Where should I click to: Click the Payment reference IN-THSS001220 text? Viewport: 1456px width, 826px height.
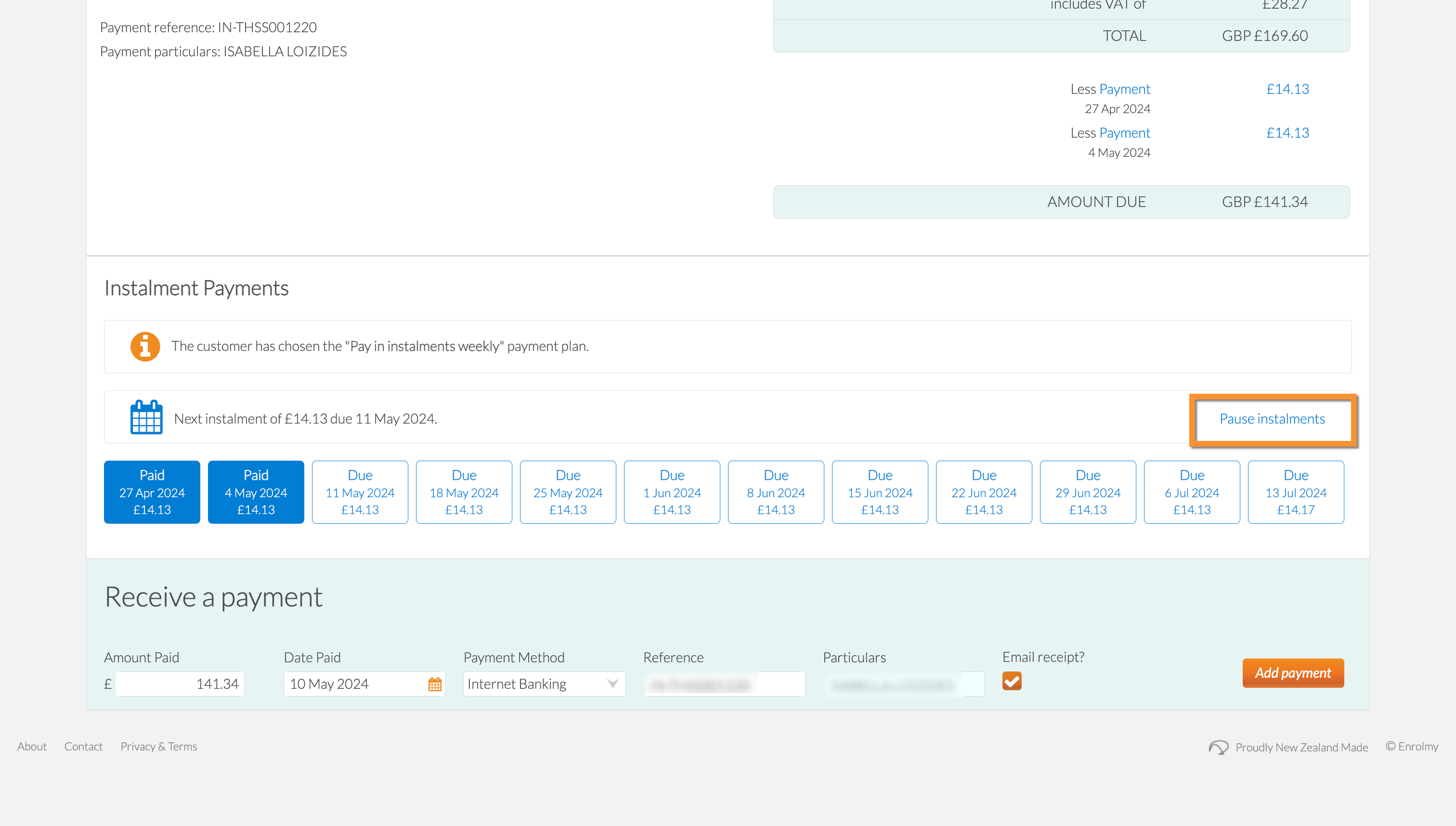tap(208, 27)
